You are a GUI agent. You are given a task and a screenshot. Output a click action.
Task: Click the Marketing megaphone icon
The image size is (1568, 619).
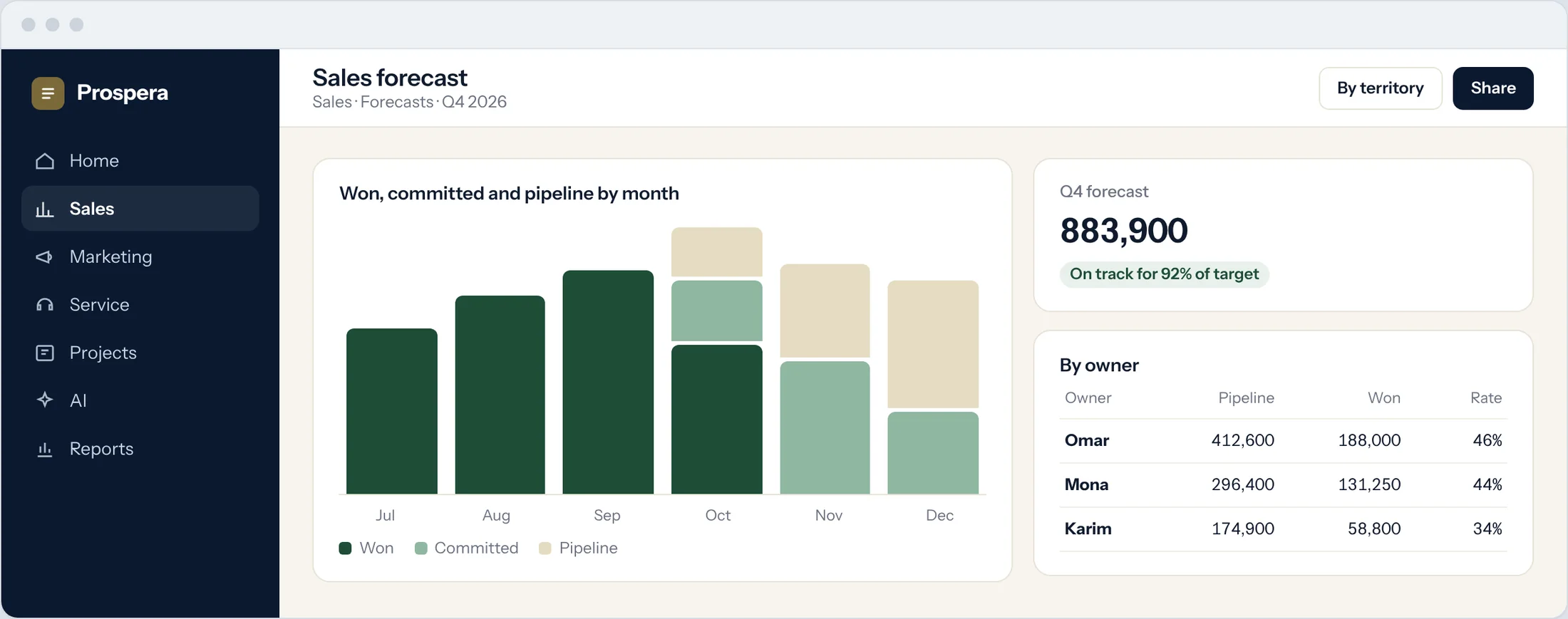[x=45, y=256]
